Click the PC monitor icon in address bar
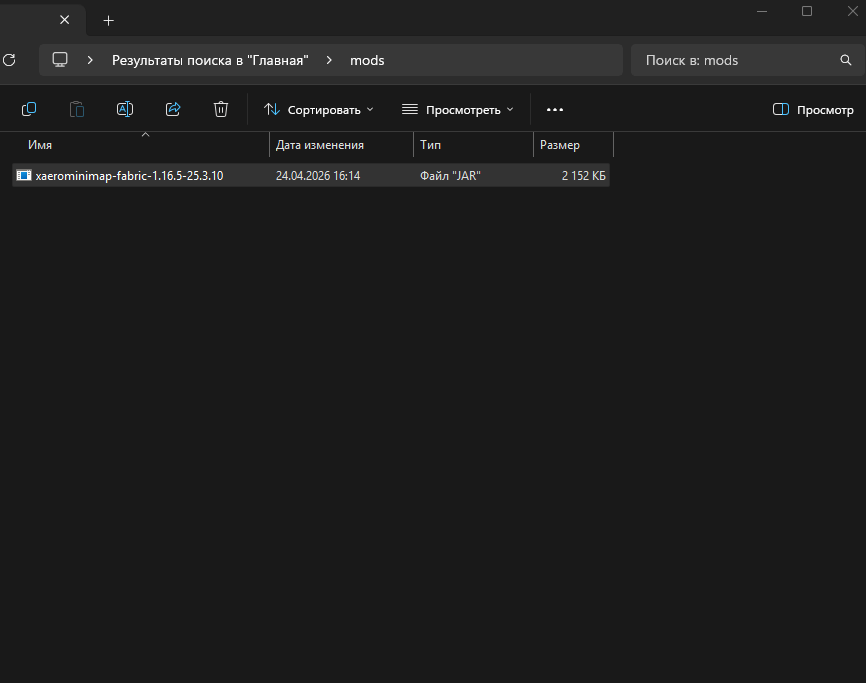Viewport: 866px width, 683px height. pyautogui.click(x=60, y=60)
